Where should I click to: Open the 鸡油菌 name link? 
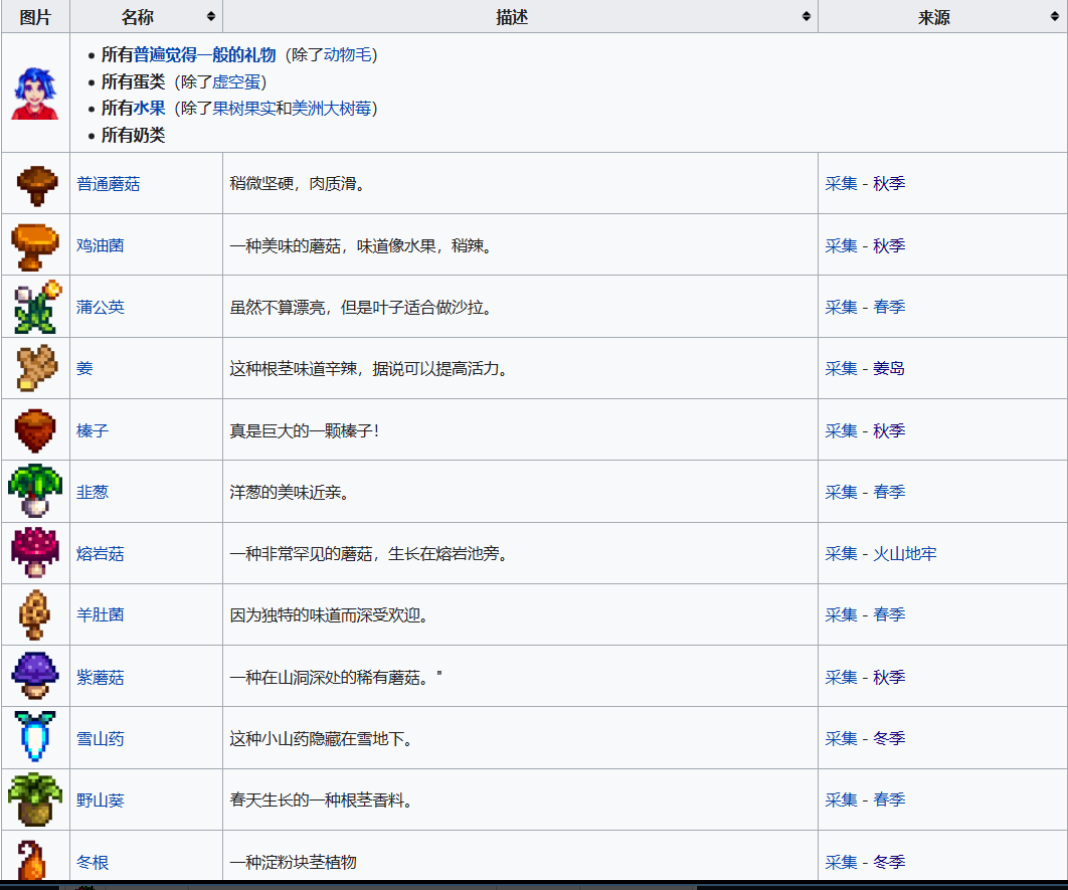click(x=100, y=245)
